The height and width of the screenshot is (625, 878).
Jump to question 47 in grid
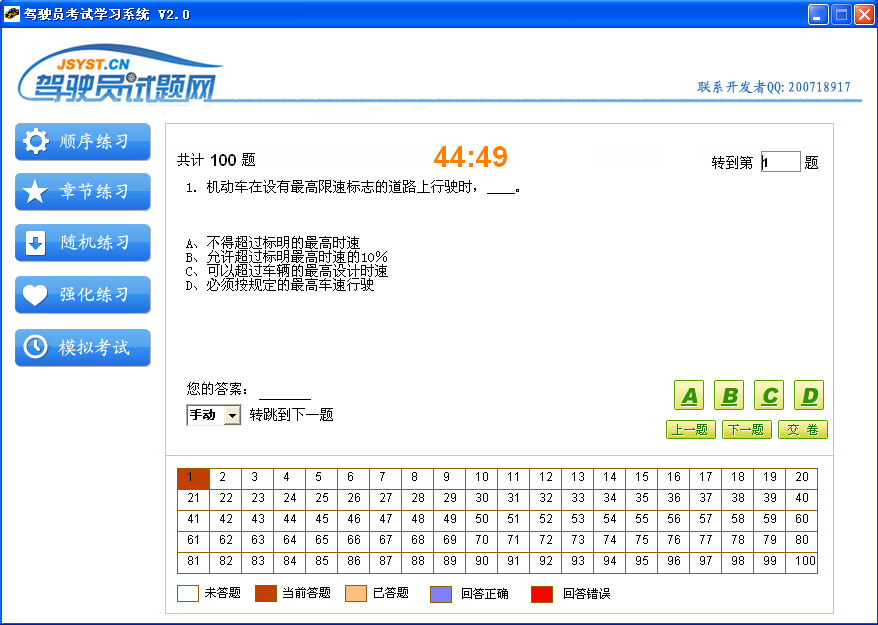[385, 521]
